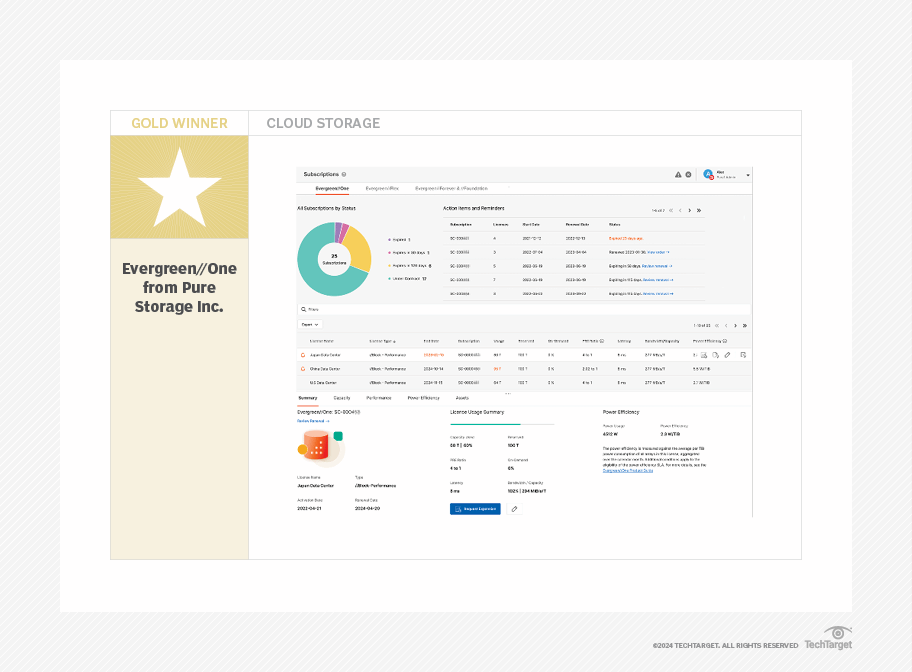Open the account menu chevron next to avatar
The height and width of the screenshot is (672, 912).
pos(747,174)
